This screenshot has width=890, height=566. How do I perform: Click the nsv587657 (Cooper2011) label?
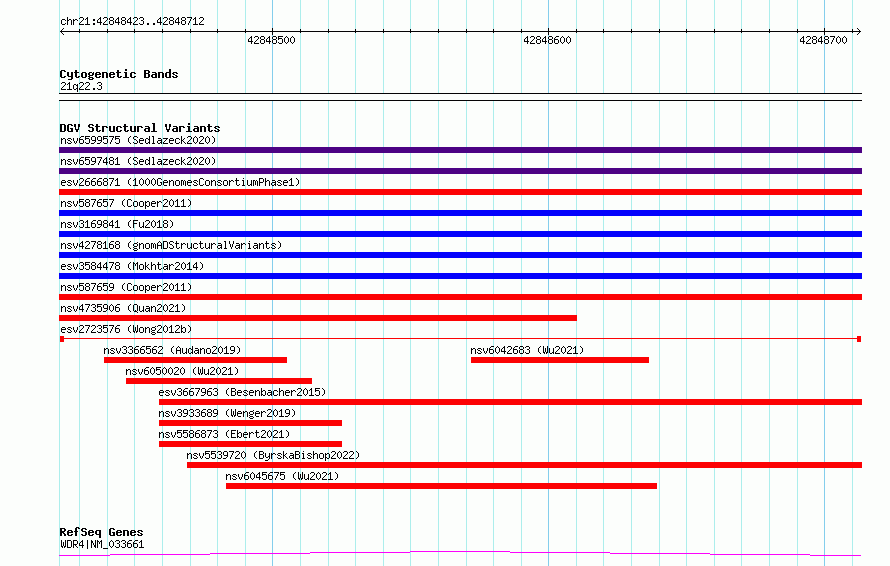pos(126,203)
